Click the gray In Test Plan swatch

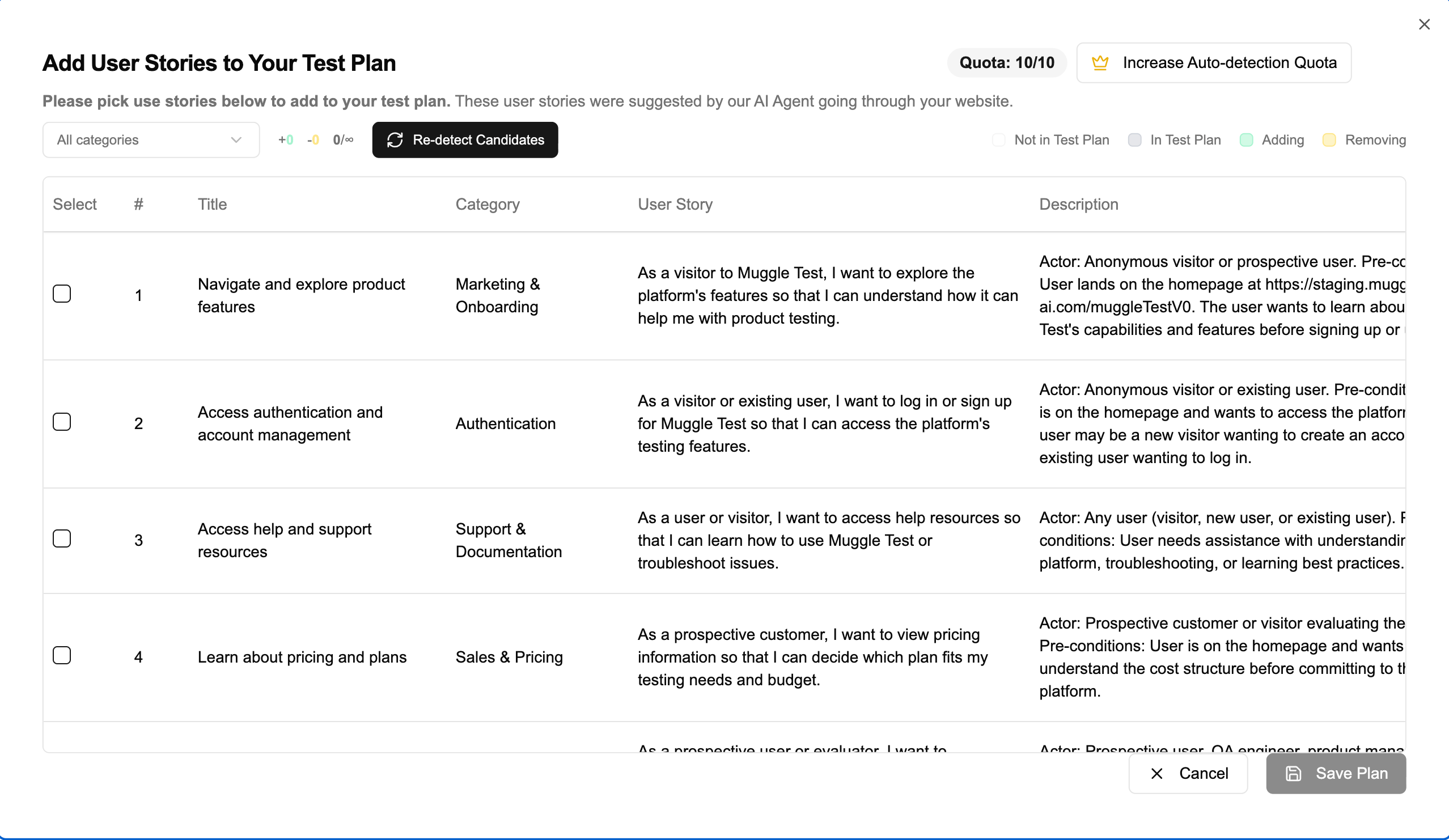(1134, 139)
